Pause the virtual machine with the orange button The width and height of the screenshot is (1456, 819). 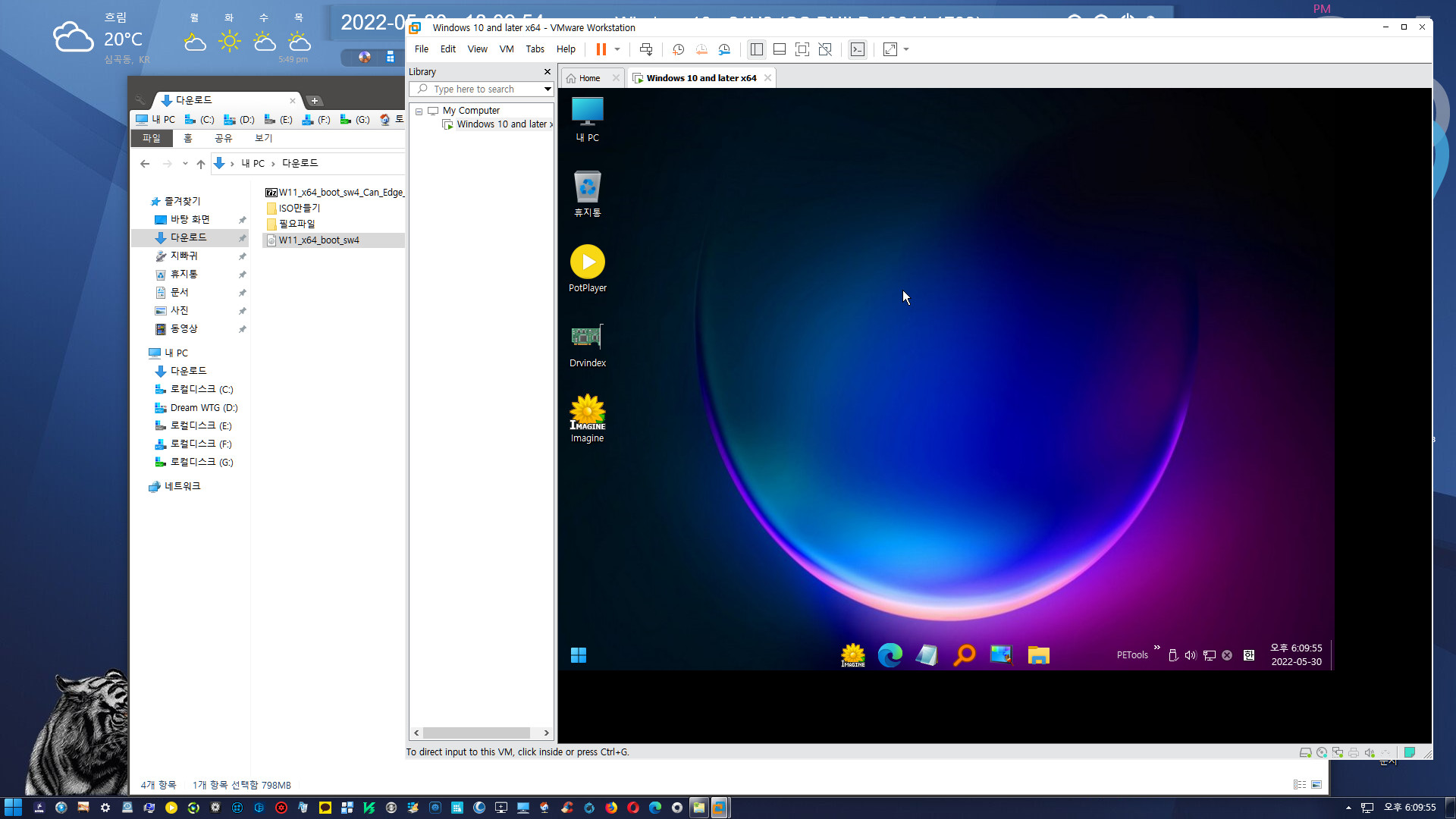coord(601,49)
